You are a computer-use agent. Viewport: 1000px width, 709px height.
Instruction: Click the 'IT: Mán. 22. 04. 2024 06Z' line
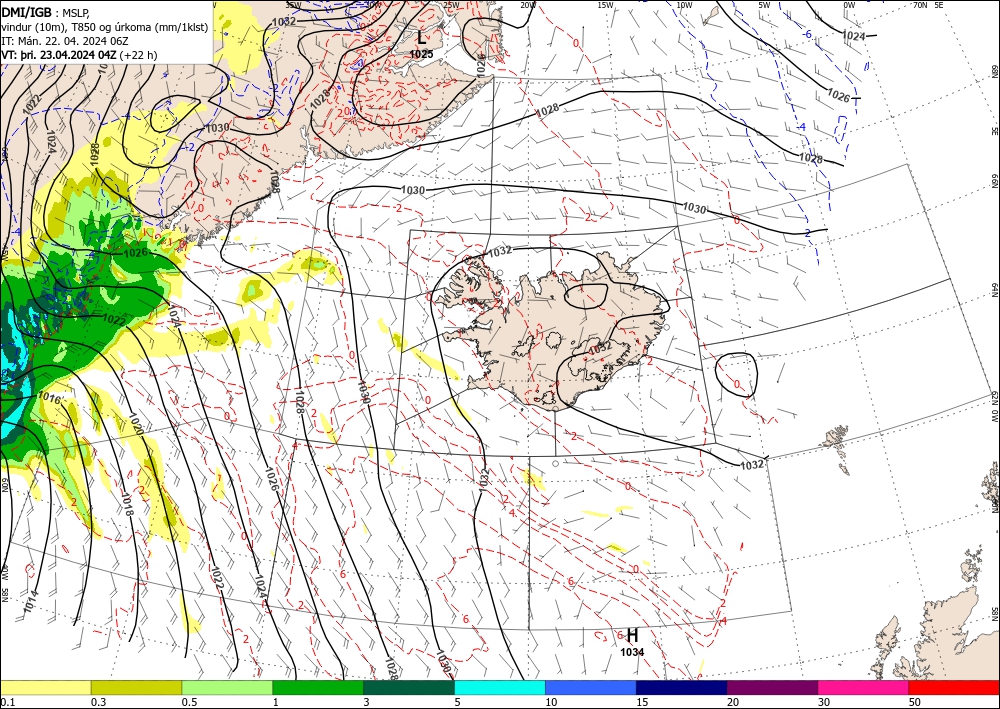point(65,41)
